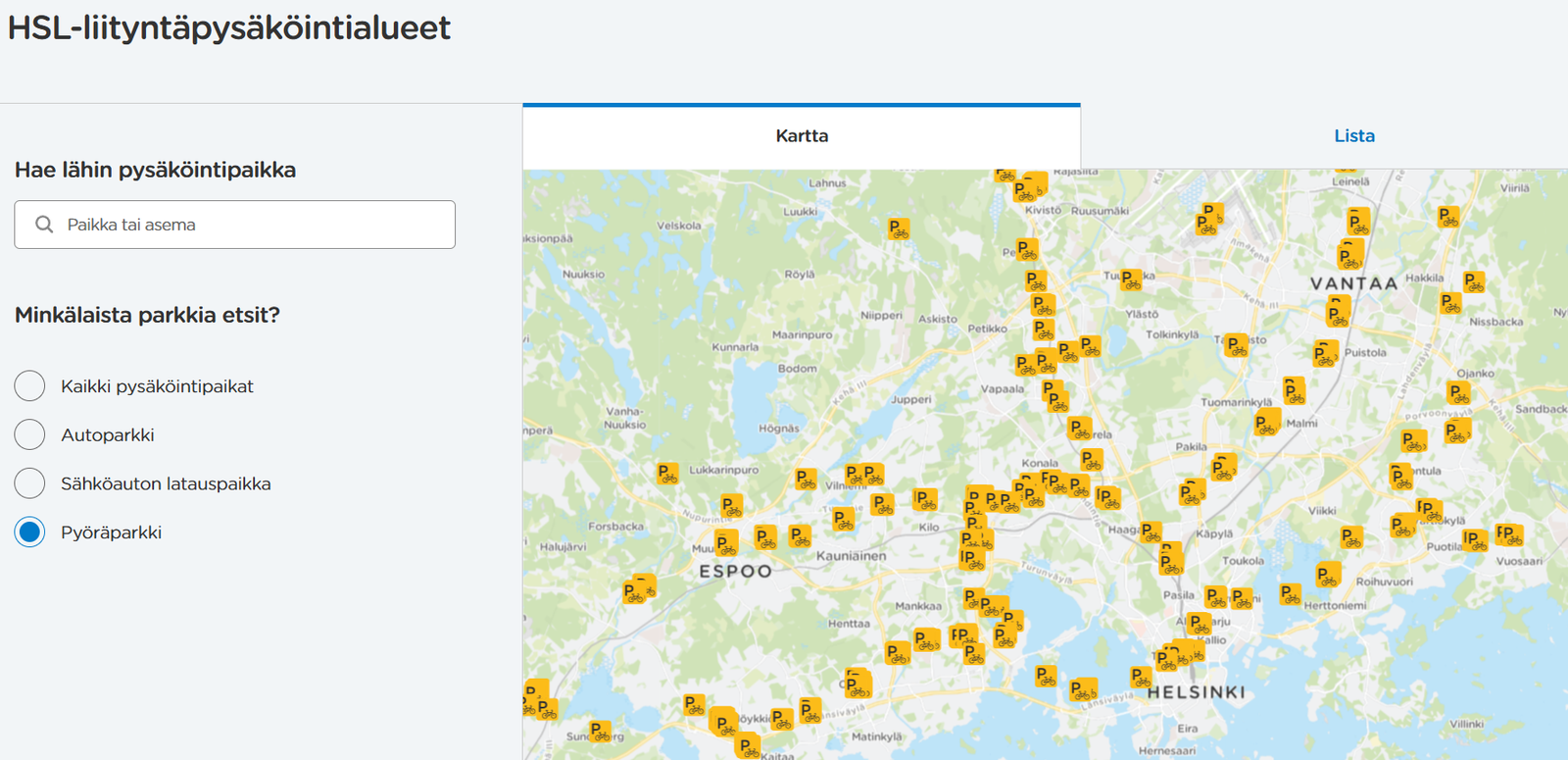The height and width of the screenshot is (760, 1568).
Task: Switch to the Lista tab
Action: [1353, 136]
